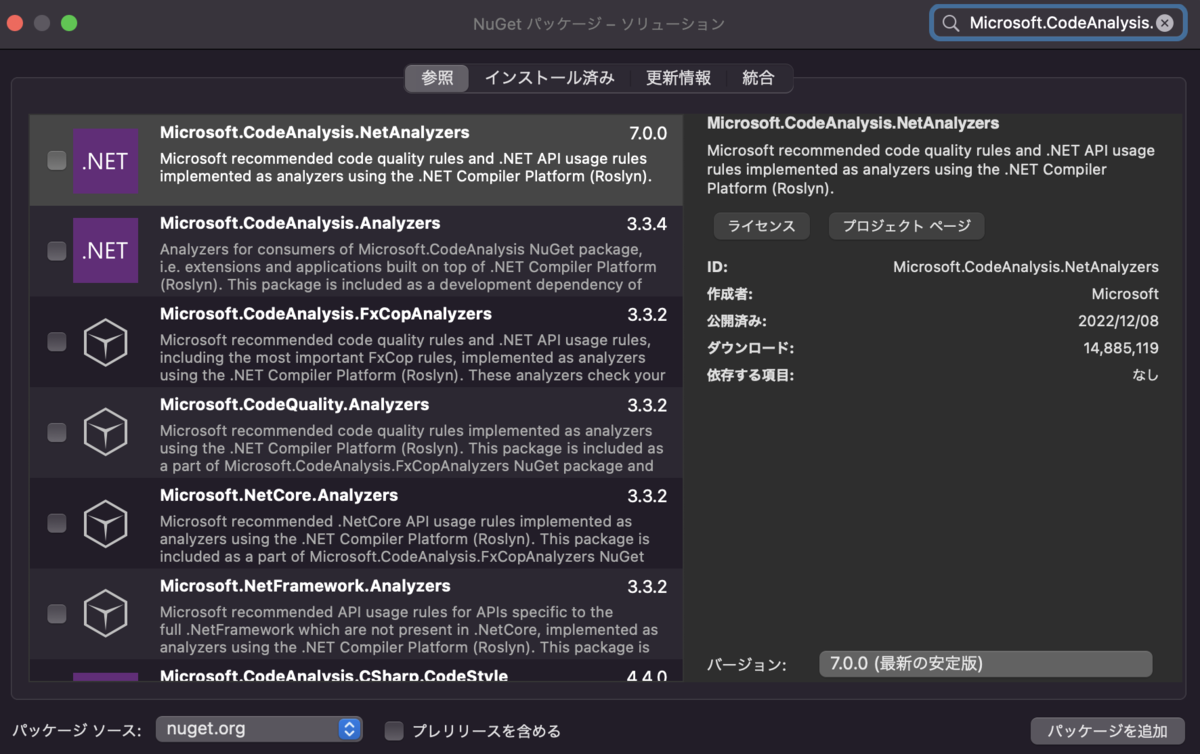1200x754 pixels.
Task: Click the 7.0.0 version of NetAnalyzers row
Action: click(x=647, y=133)
